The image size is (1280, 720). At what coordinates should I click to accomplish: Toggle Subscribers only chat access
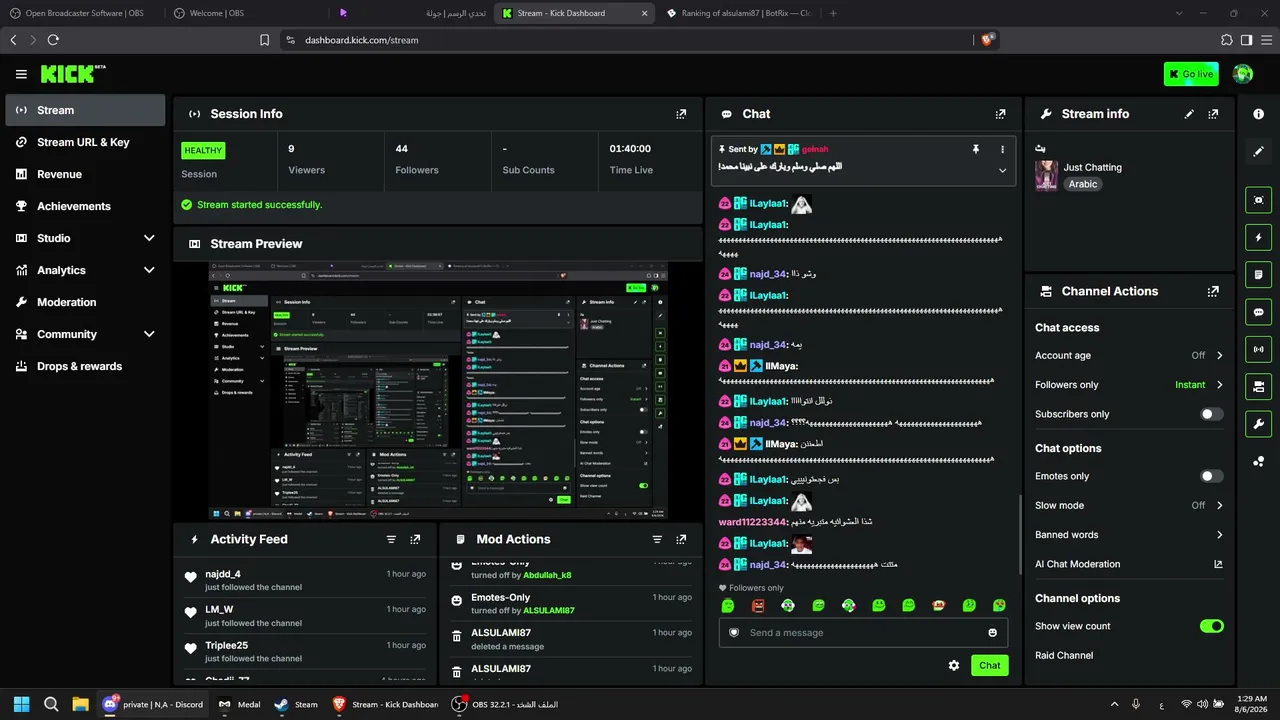point(1211,414)
